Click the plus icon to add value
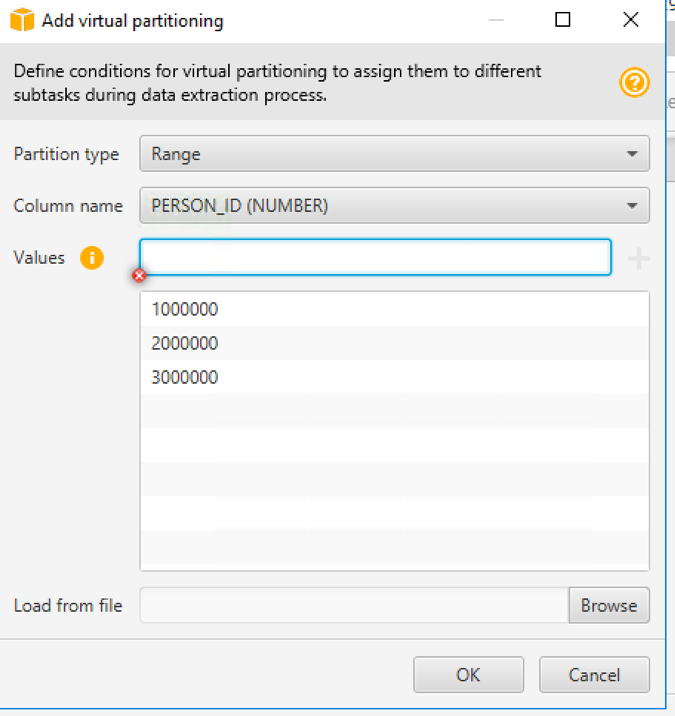 638,258
